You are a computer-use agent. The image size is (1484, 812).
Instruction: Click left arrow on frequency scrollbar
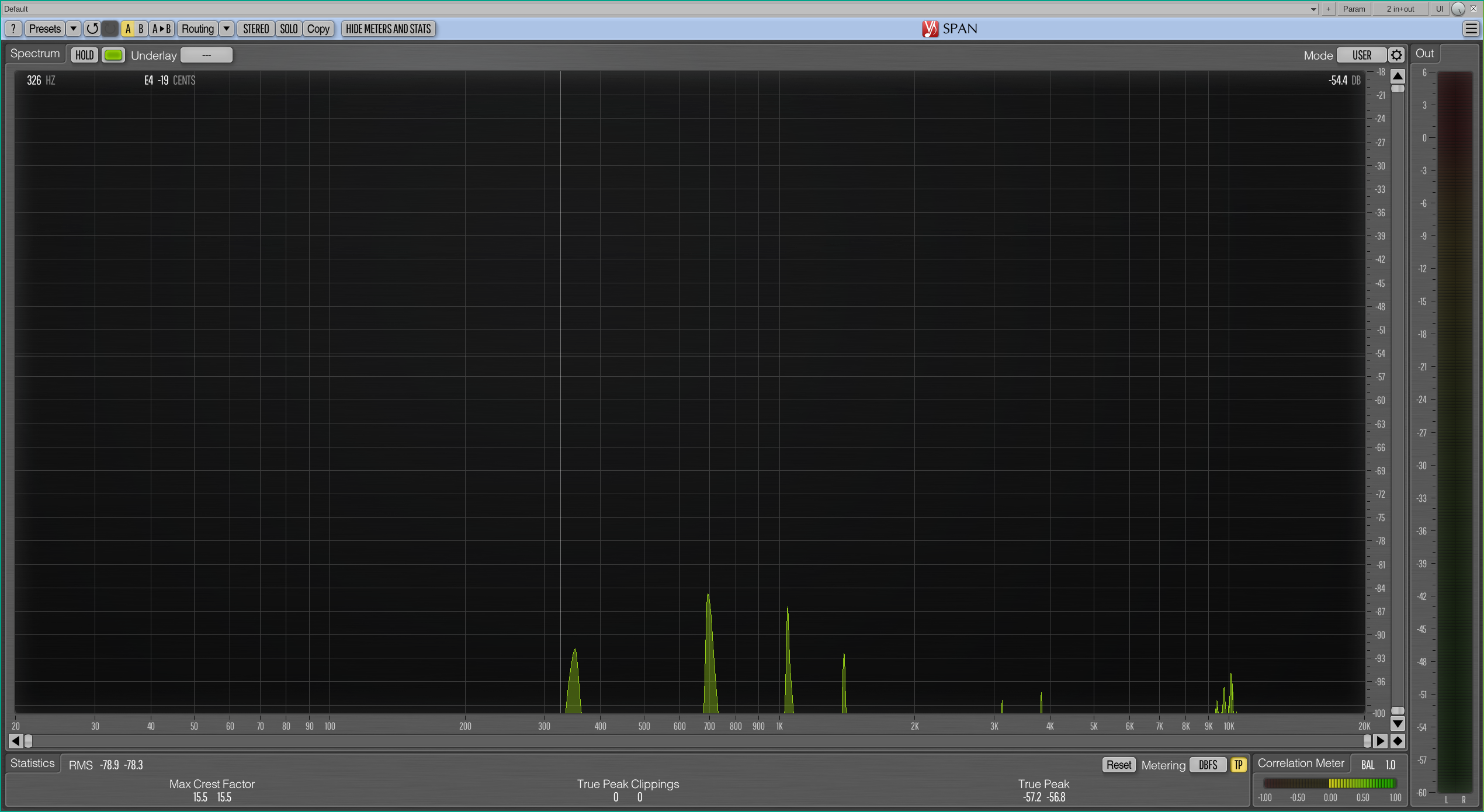15,741
